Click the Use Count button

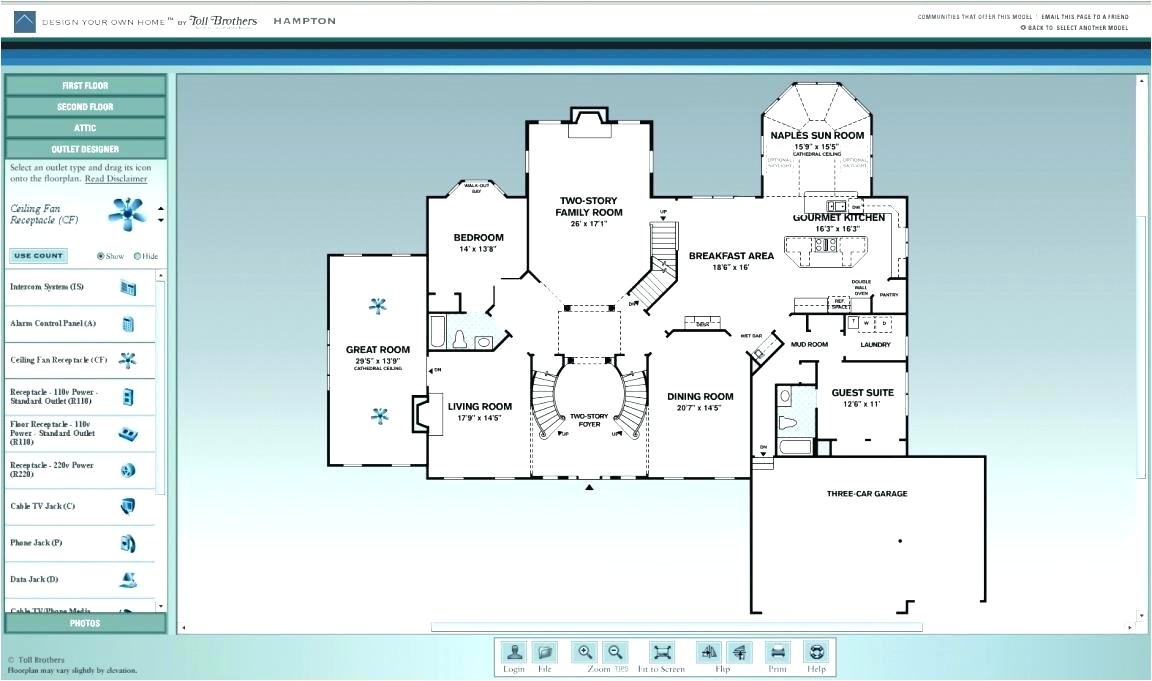(38, 256)
